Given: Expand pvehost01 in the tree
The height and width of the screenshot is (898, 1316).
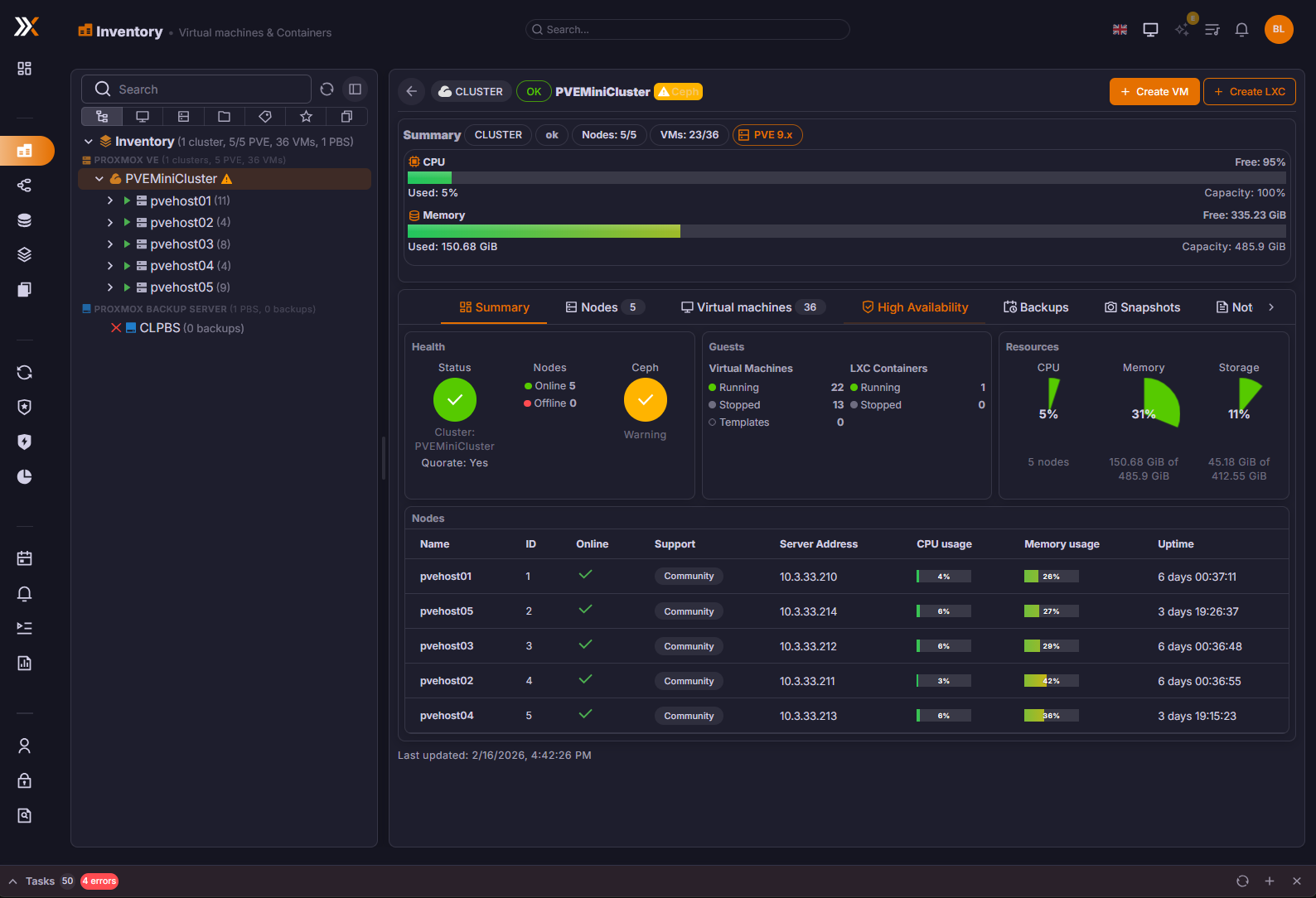Looking at the screenshot, I should coord(110,200).
